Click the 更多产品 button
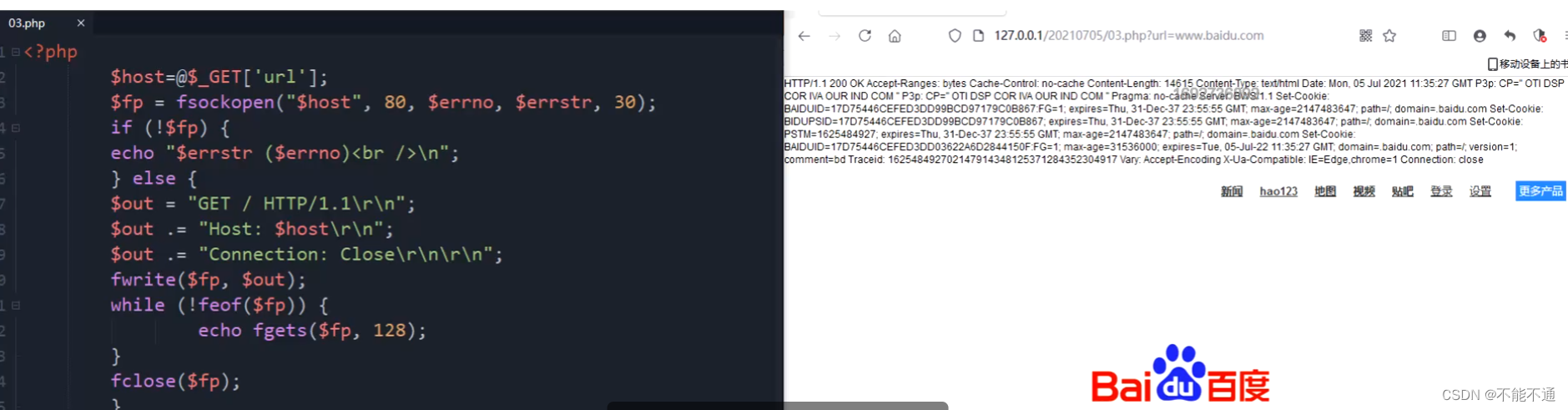The image size is (1568, 410). click(x=1540, y=191)
